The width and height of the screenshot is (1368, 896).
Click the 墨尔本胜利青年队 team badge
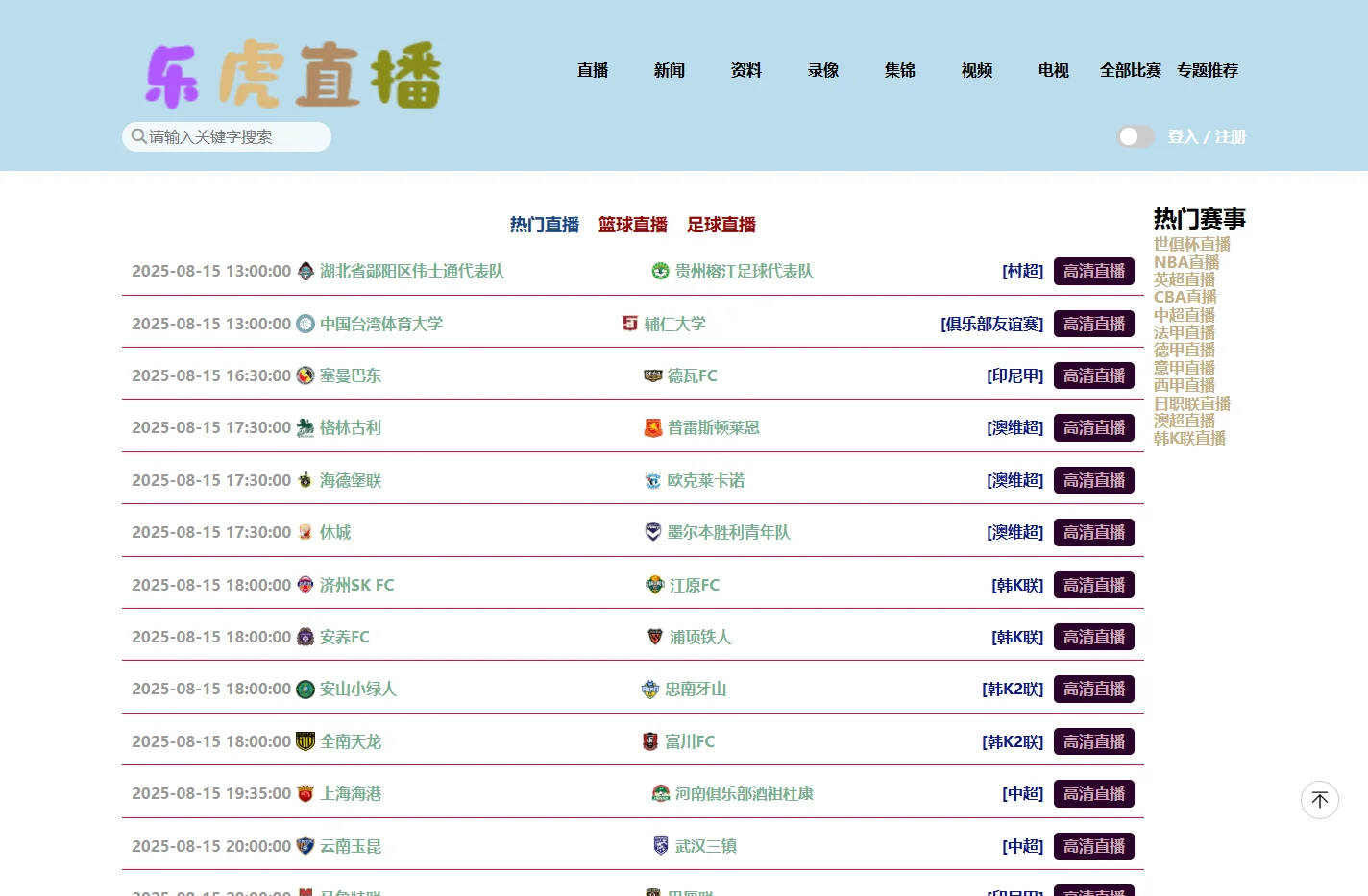(x=653, y=532)
